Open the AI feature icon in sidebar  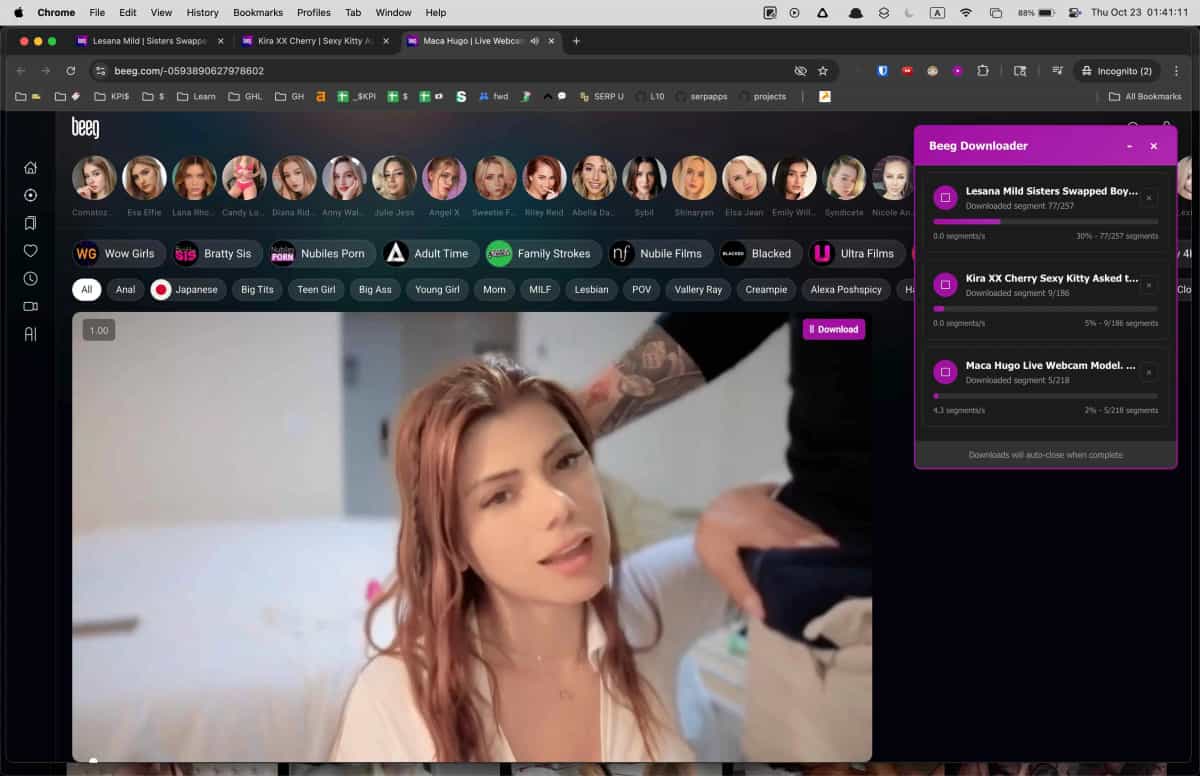[30, 331]
